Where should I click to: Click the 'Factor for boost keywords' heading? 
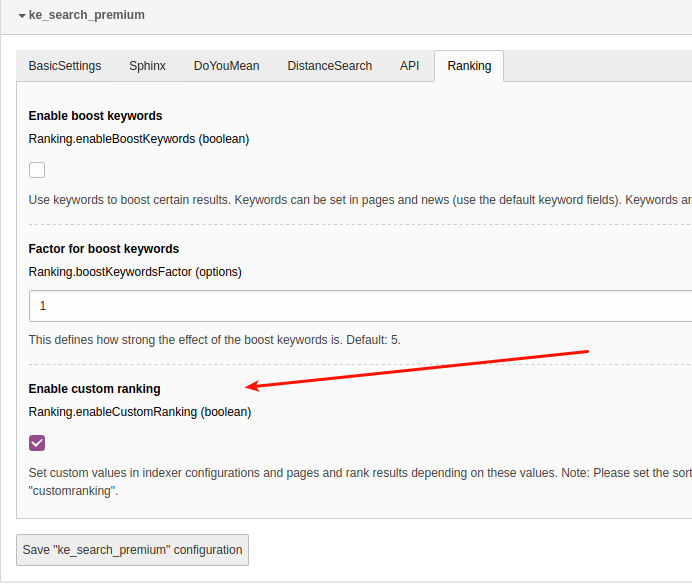tap(104, 249)
